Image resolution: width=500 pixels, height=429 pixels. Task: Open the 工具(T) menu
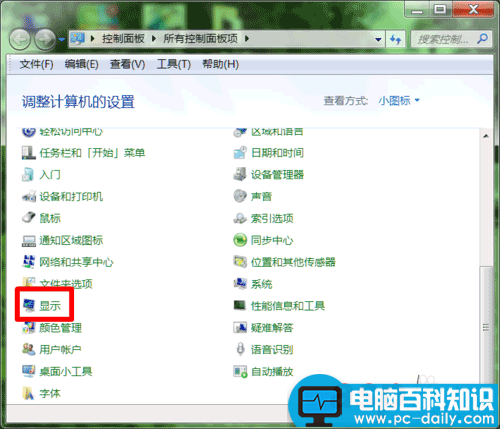point(174,64)
